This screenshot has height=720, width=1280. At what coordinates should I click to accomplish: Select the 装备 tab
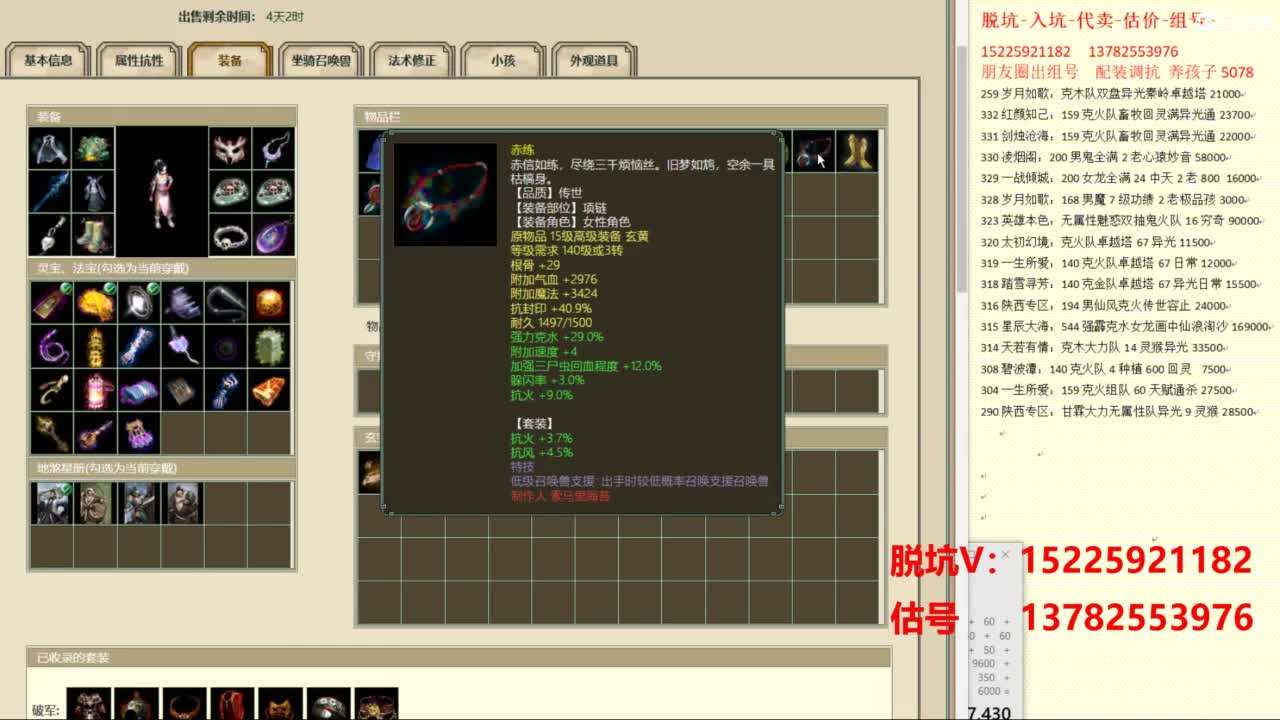230,60
